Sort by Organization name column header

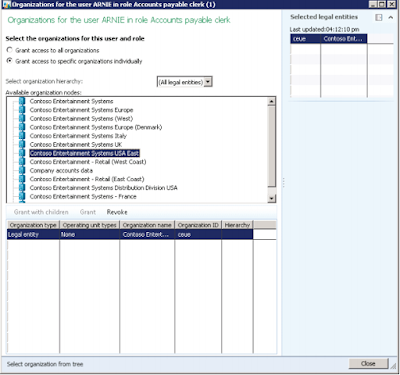pos(147,225)
